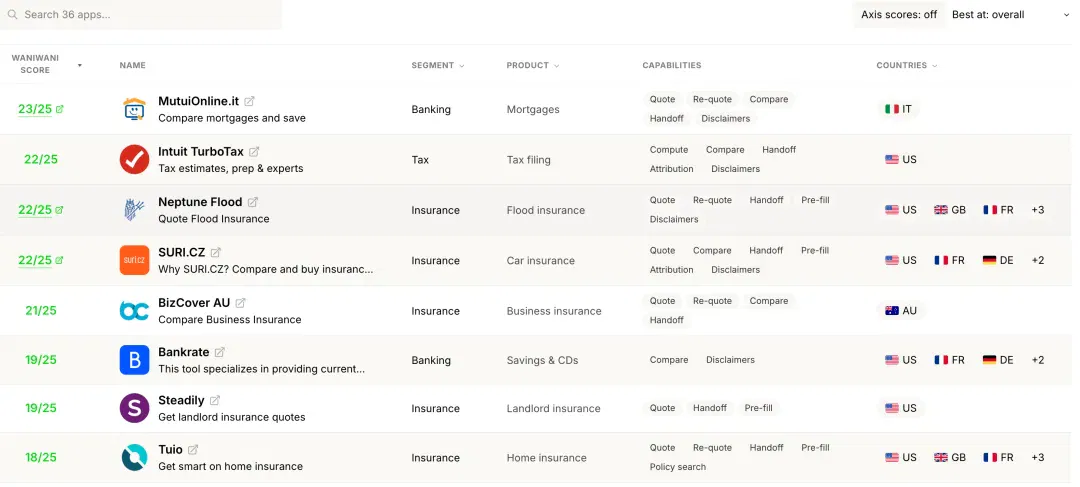This screenshot has width=1080, height=487.
Task: Click the Policy search capability tag
Action: pyautogui.click(x=678, y=467)
